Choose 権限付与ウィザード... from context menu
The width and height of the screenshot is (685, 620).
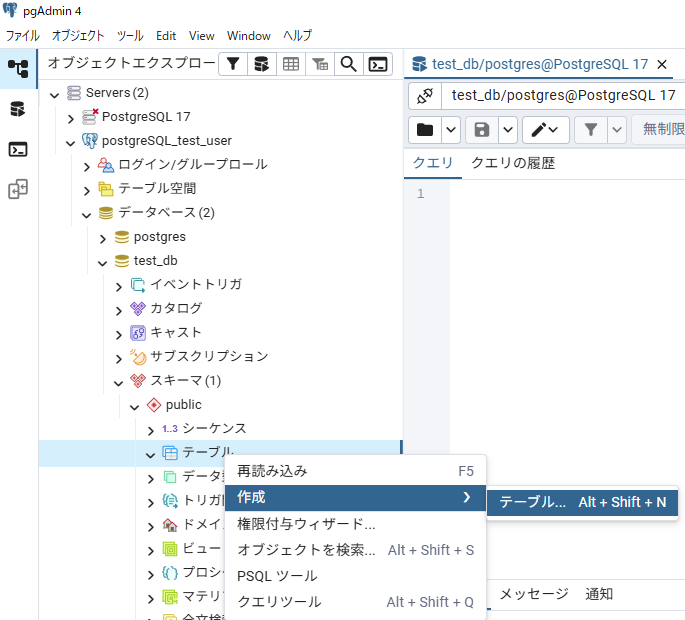(x=355, y=523)
